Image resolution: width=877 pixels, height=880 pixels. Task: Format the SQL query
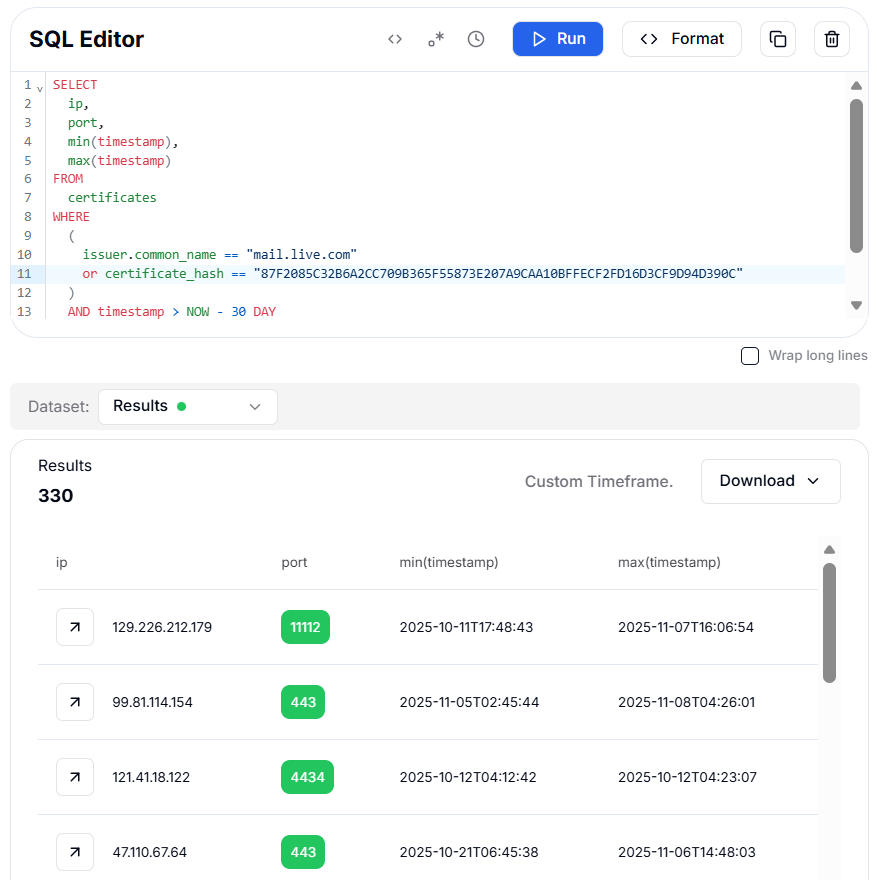pos(682,39)
